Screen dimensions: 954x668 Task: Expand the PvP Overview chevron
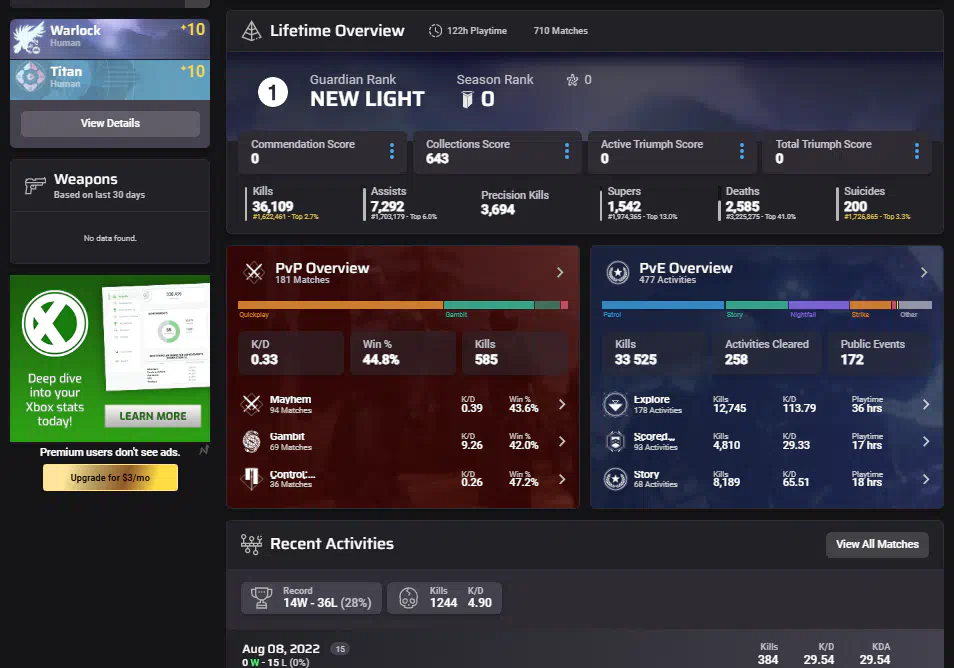point(560,272)
